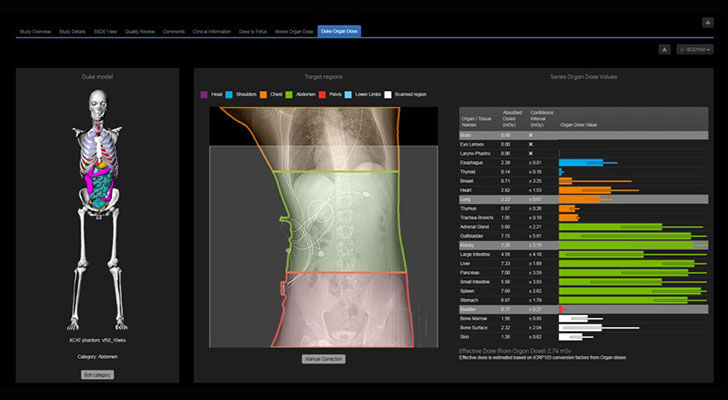Click the Pancreas organ name
This screenshot has width=728, height=400.
tap(469, 273)
